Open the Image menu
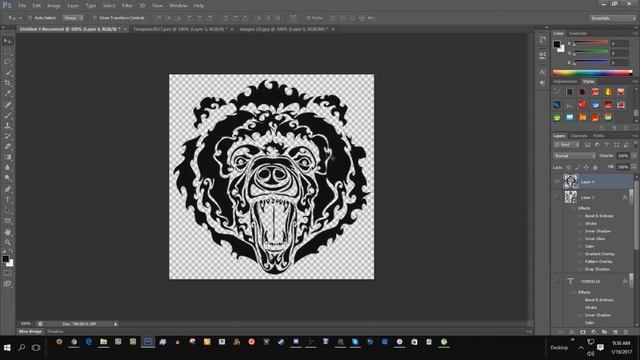 pos(54,6)
